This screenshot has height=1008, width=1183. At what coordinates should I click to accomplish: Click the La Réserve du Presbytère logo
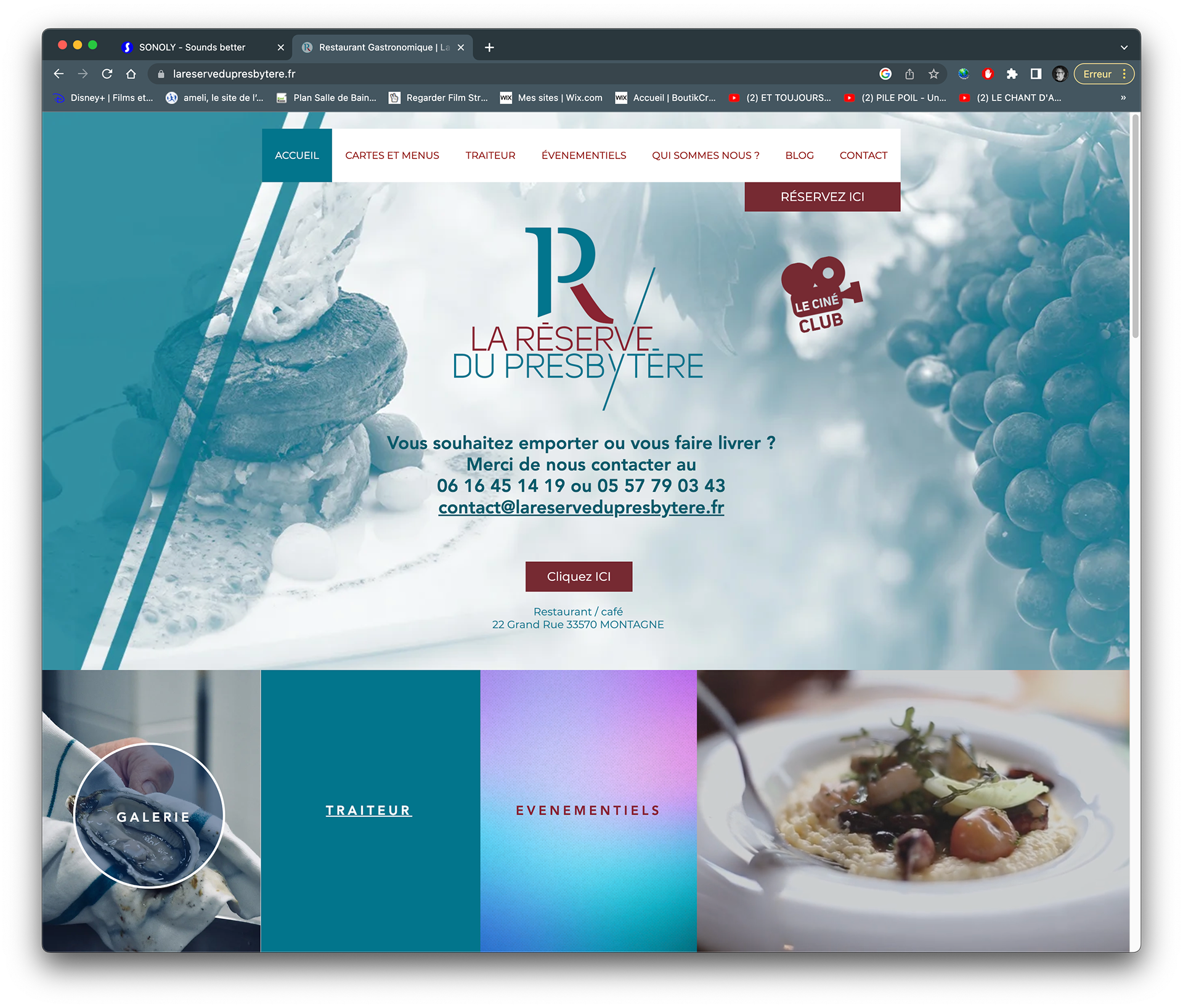click(x=578, y=318)
